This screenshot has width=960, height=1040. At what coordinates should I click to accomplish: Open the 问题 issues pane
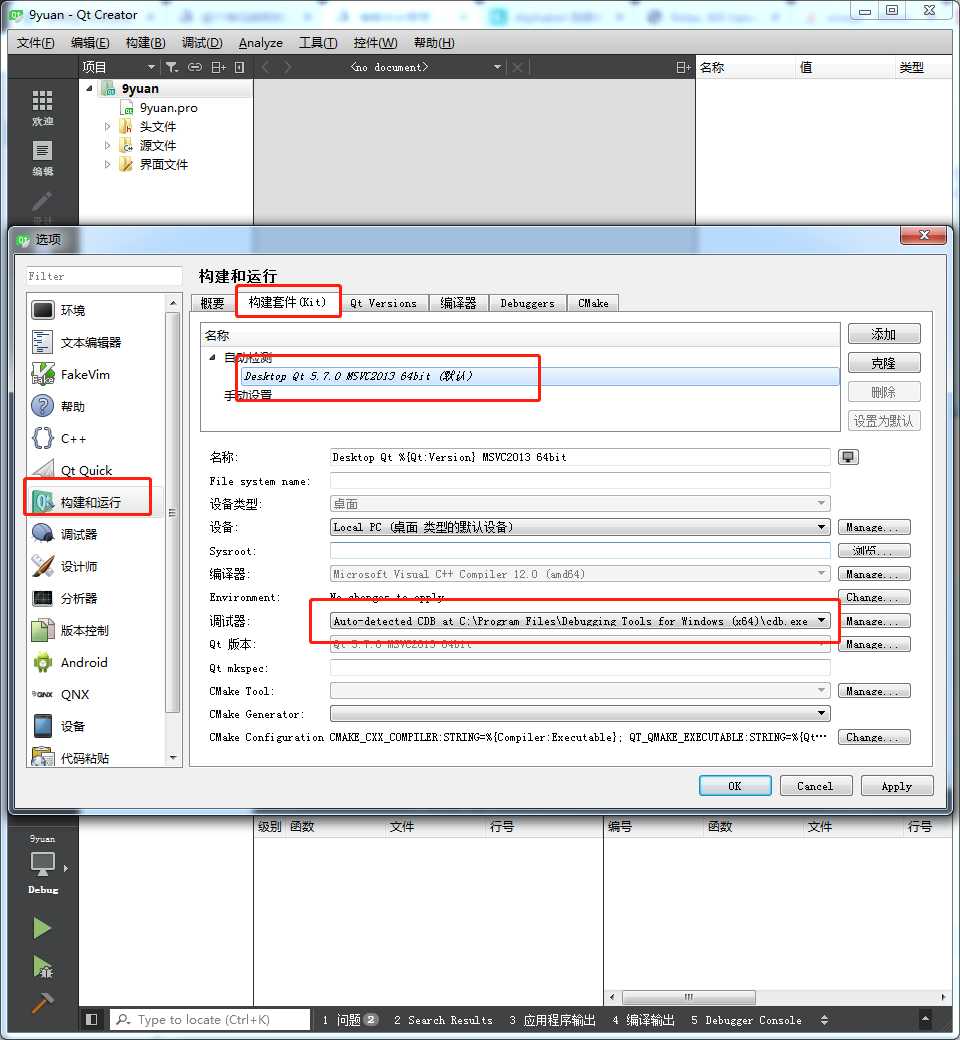click(x=350, y=1020)
